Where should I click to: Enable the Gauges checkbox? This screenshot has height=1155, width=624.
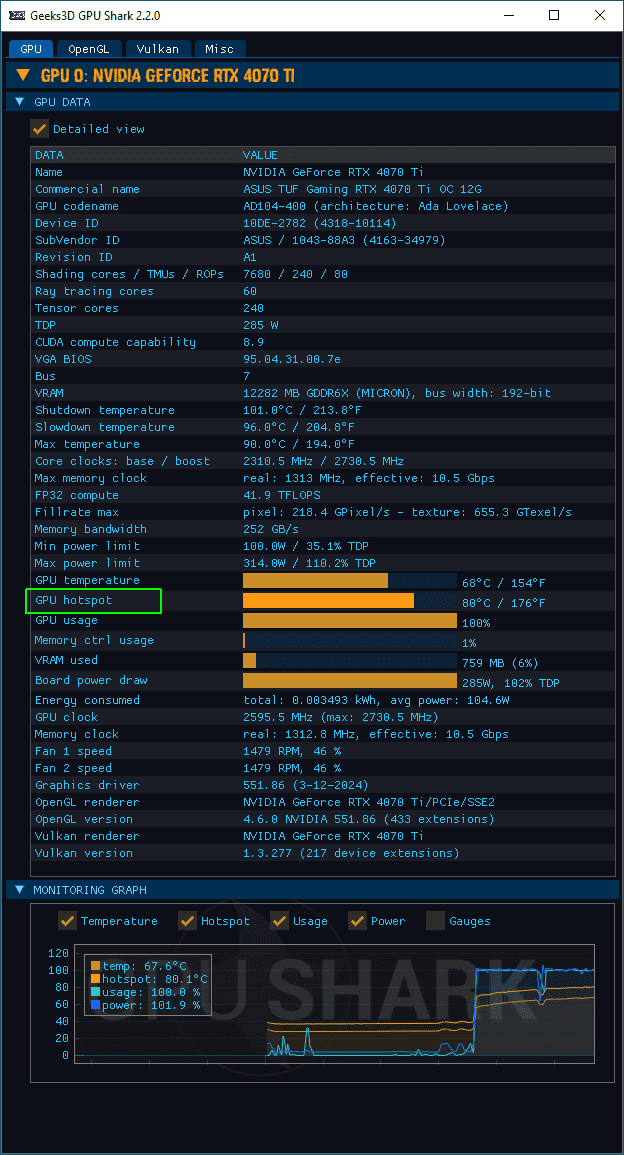436,921
